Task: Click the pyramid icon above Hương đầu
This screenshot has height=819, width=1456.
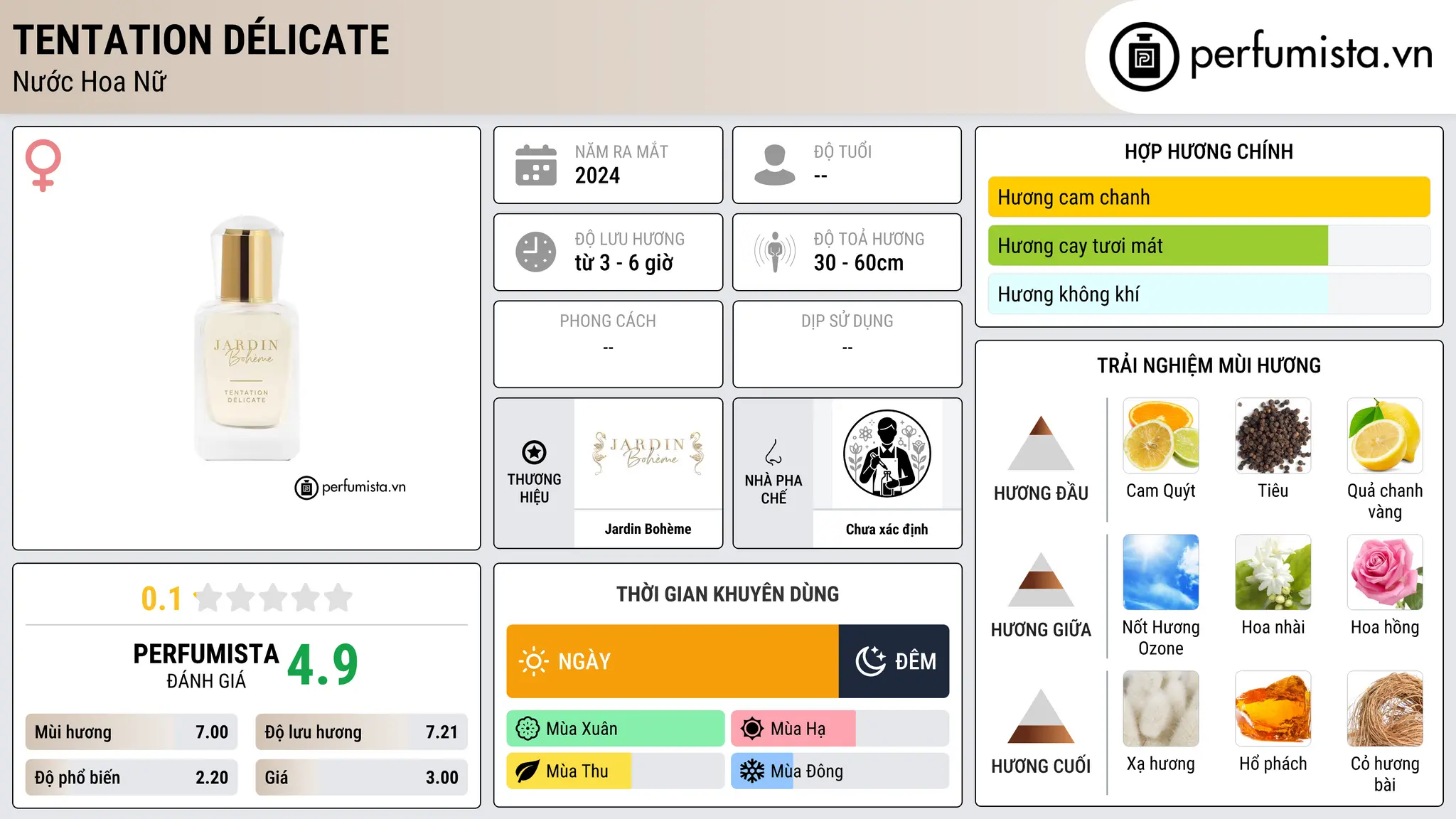Action: coord(1041,443)
